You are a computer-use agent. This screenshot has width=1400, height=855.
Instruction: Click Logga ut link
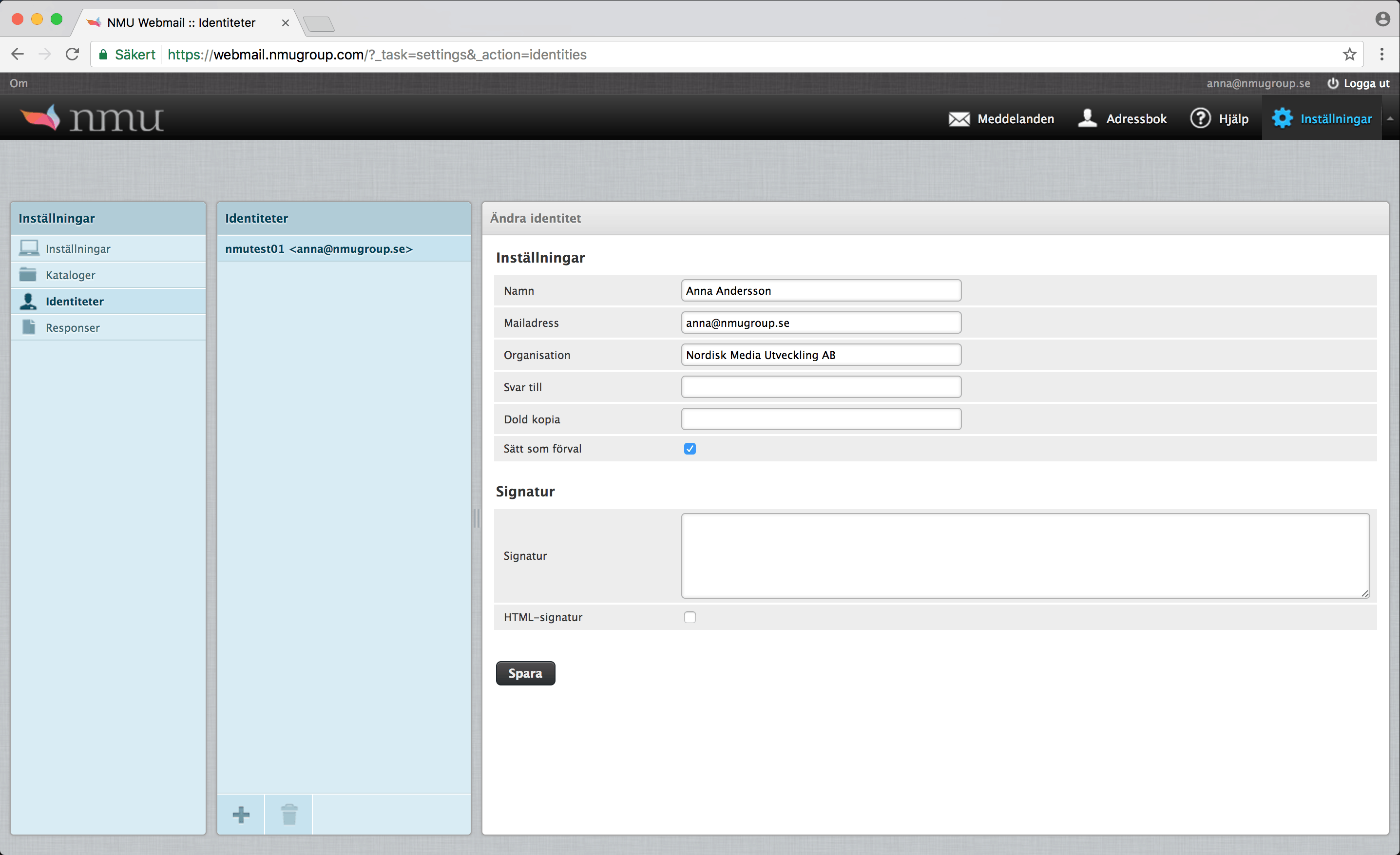1366,83
